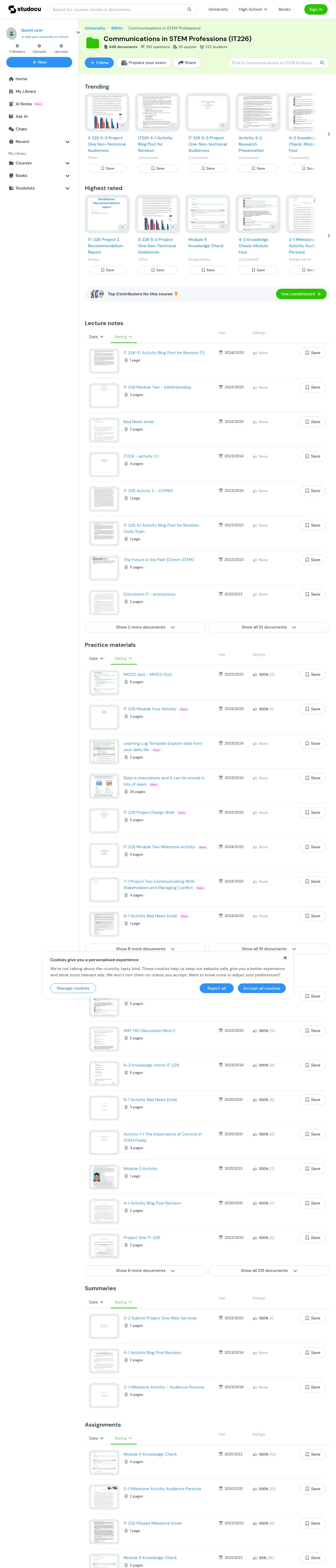Show all 19 documents

[269, 948]
